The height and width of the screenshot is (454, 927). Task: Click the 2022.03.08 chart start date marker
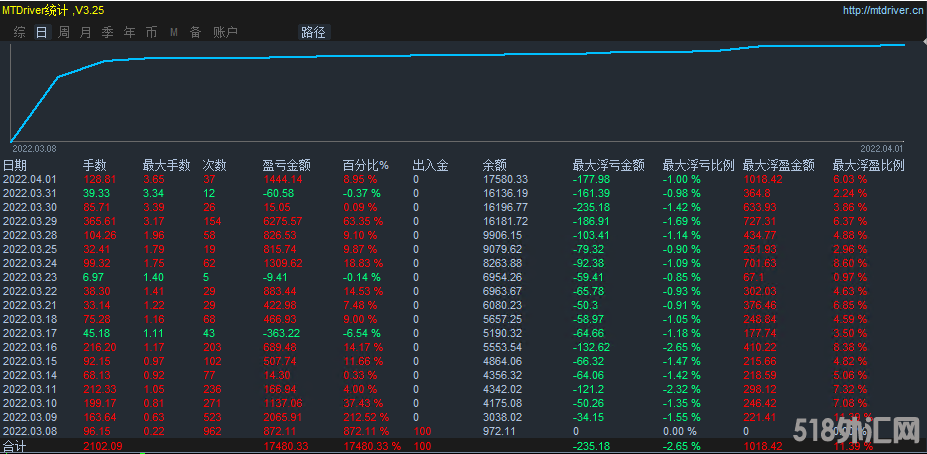tap(34, 148)
